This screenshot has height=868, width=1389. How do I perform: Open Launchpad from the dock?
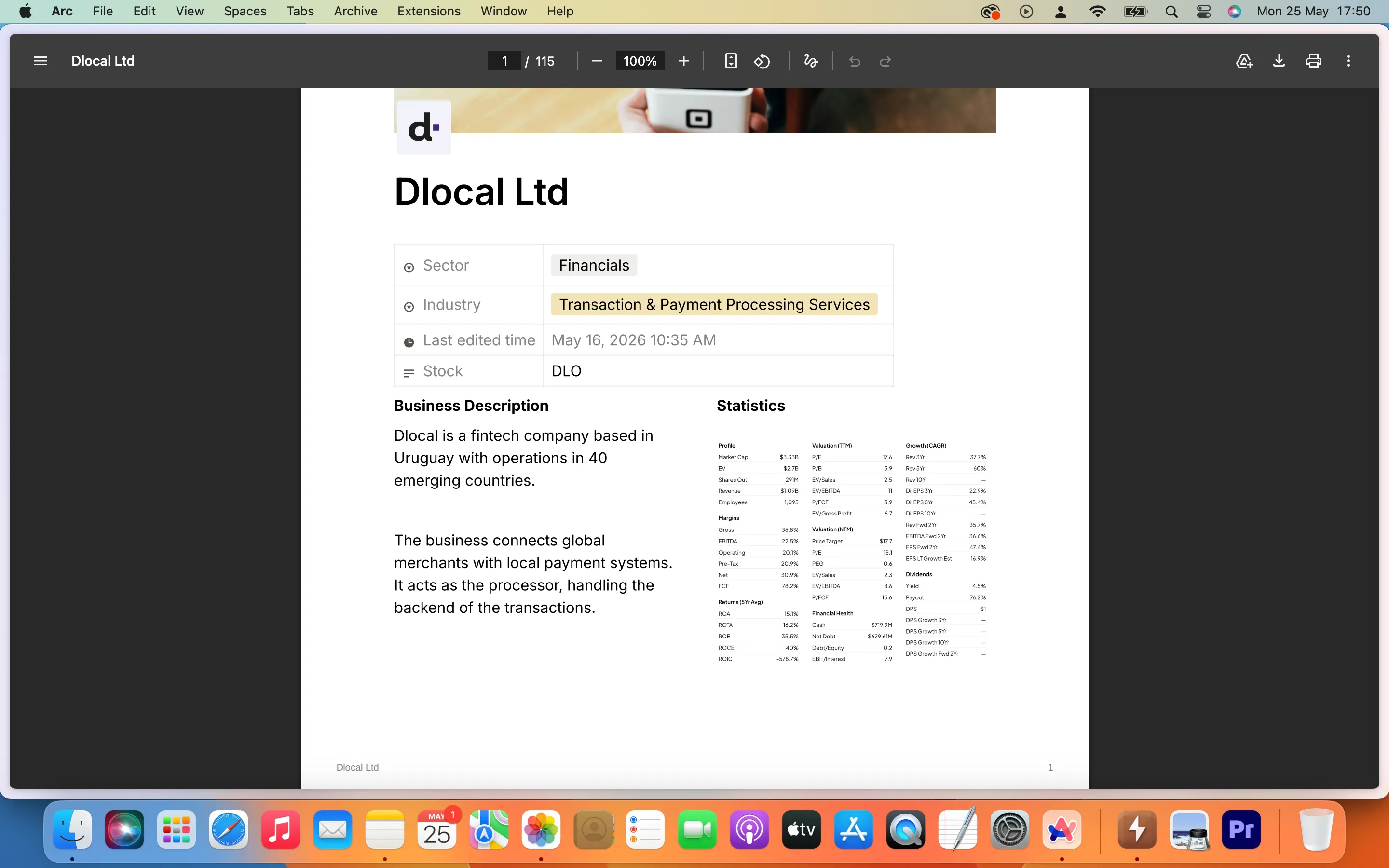(176, 829)
